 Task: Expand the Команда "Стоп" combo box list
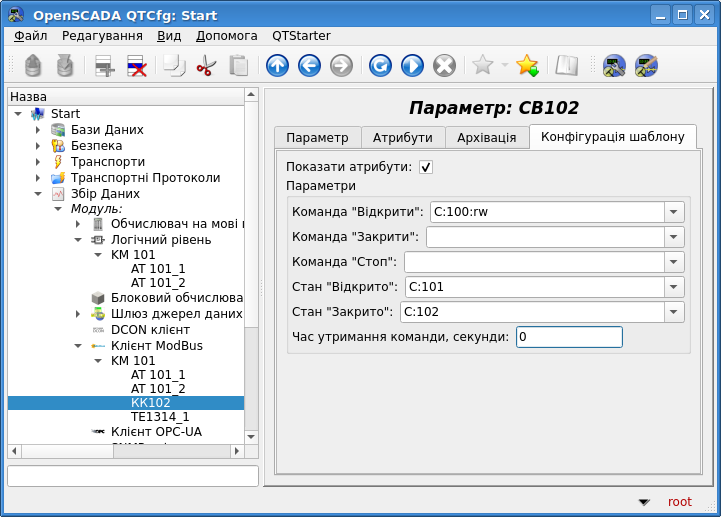[674, 262]
